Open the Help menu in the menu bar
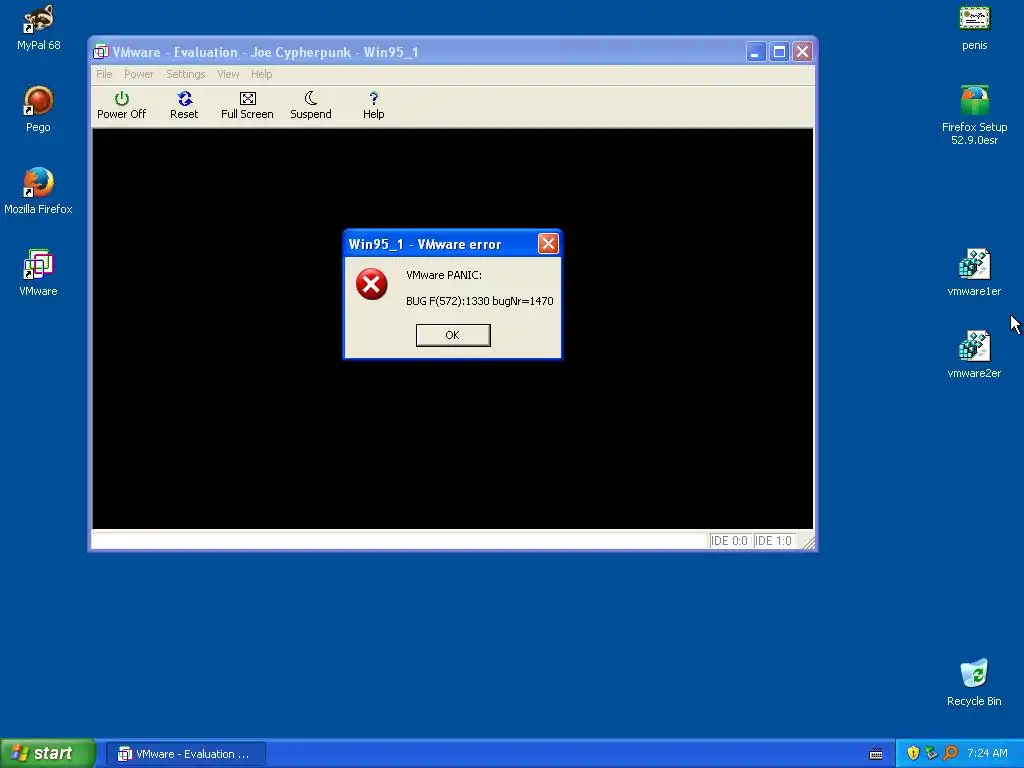Image resolution: width=1024 pixels, height=768 pixels. pos(261,74)
